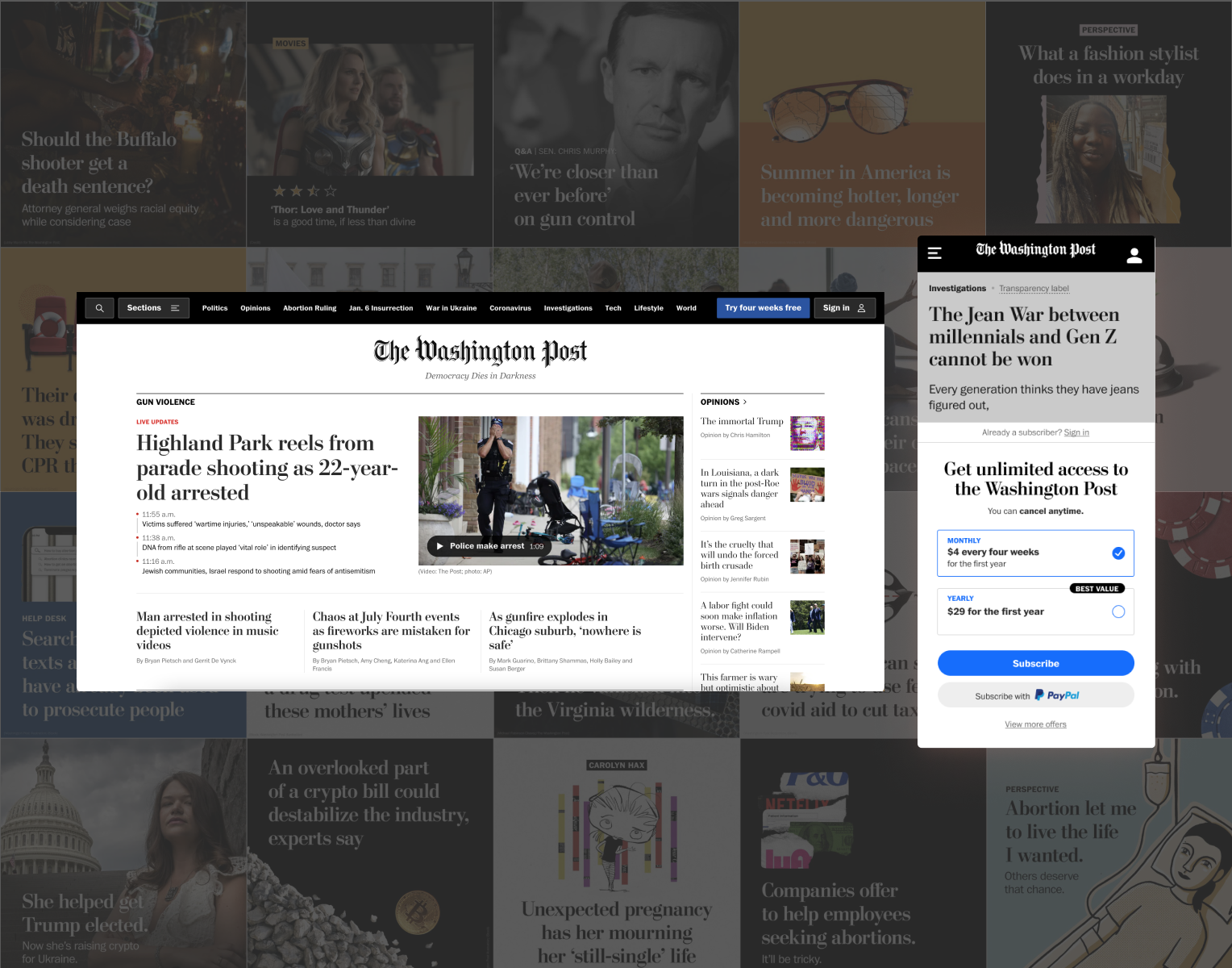
Task: Open In Louisiana, a dark turn opinion
Action: [740, 488]
